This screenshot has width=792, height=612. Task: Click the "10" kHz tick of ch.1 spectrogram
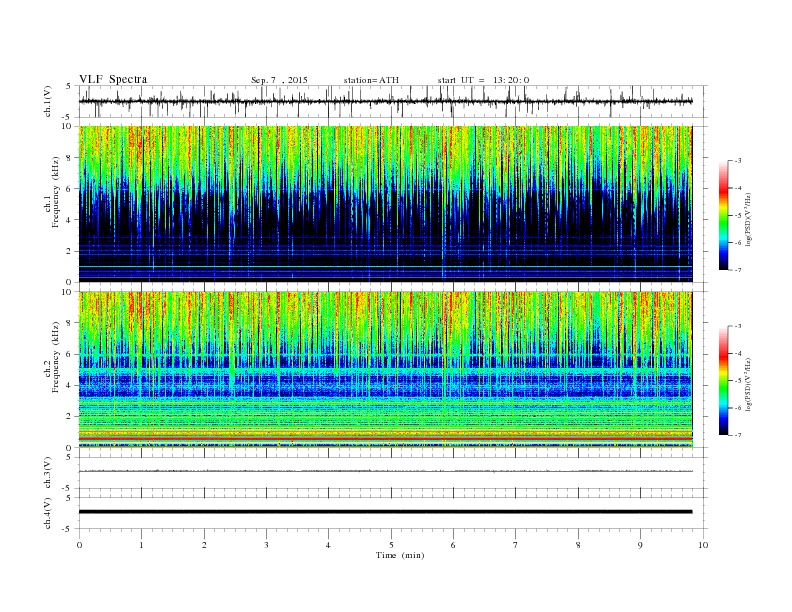click(68, 126)
